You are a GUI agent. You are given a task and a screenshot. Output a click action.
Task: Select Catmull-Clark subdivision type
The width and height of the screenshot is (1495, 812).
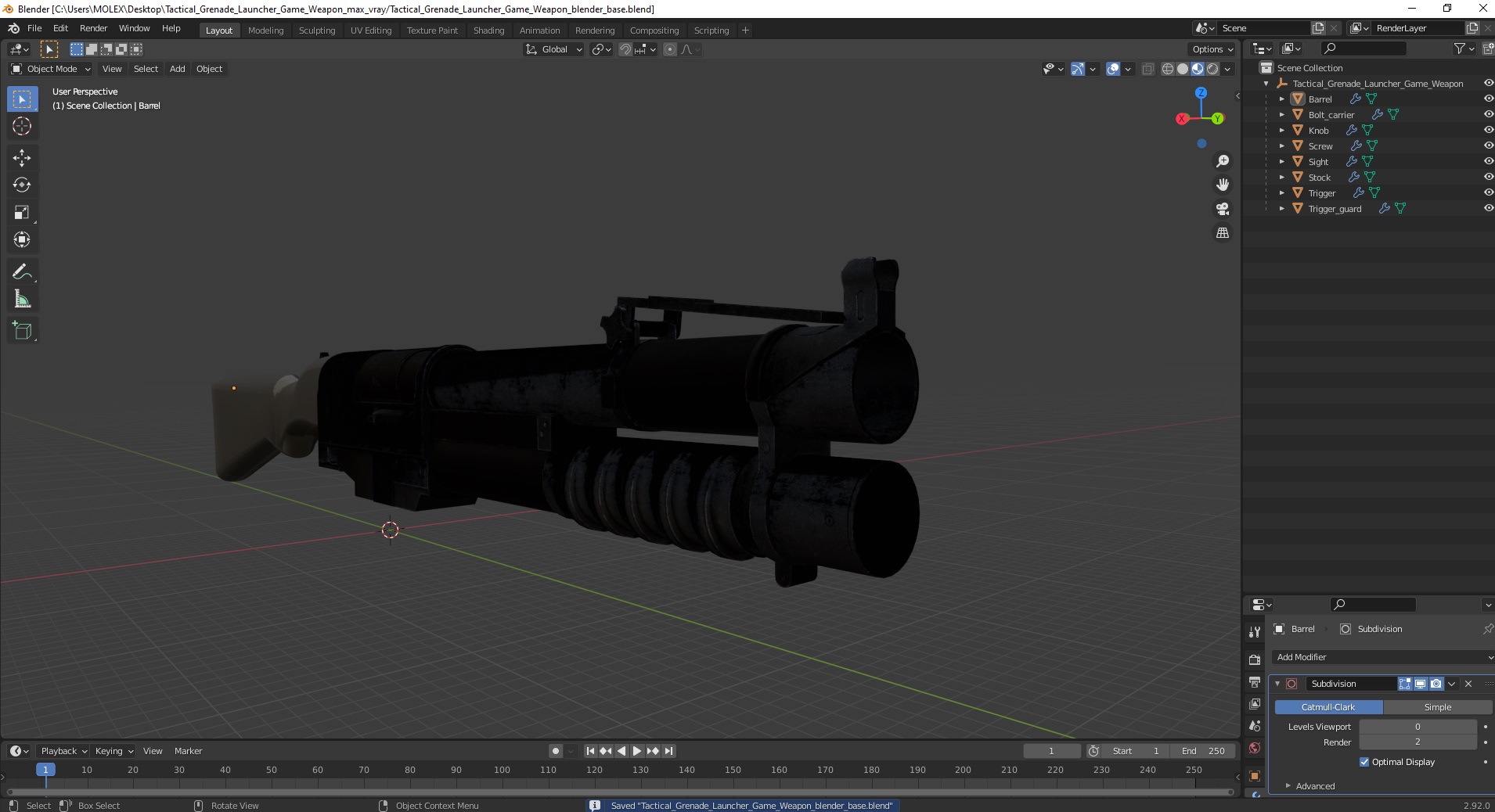[1328, 707]
